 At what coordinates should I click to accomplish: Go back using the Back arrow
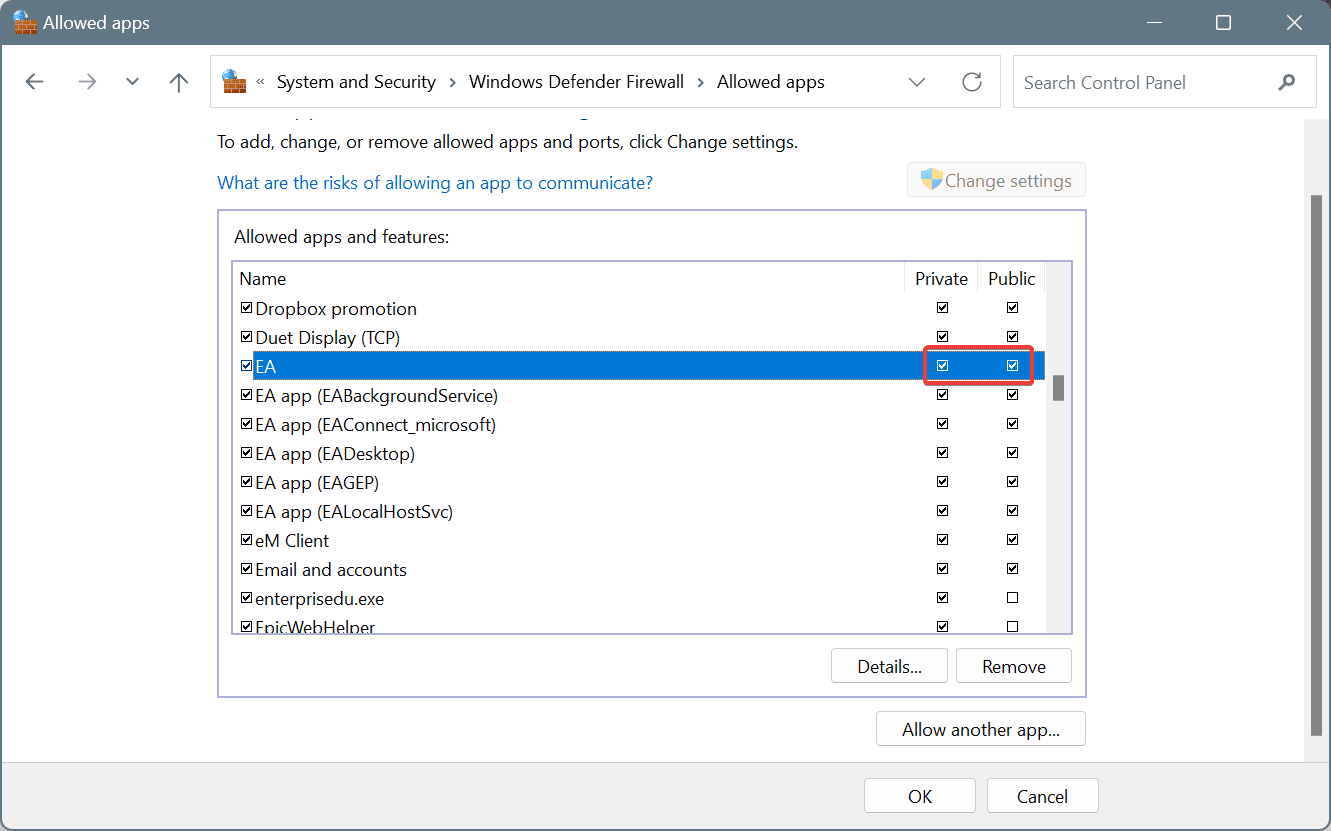[35, 82]
